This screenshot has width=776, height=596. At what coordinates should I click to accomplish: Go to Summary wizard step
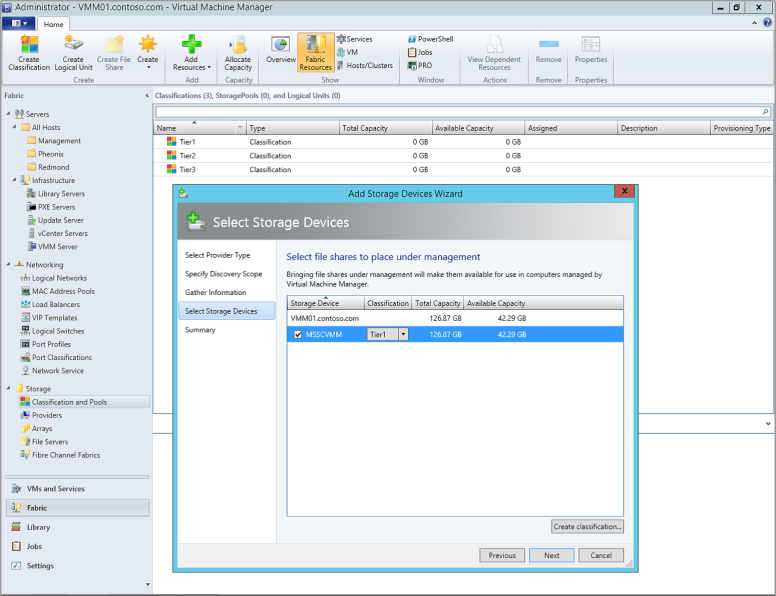[x=199, y=330]
